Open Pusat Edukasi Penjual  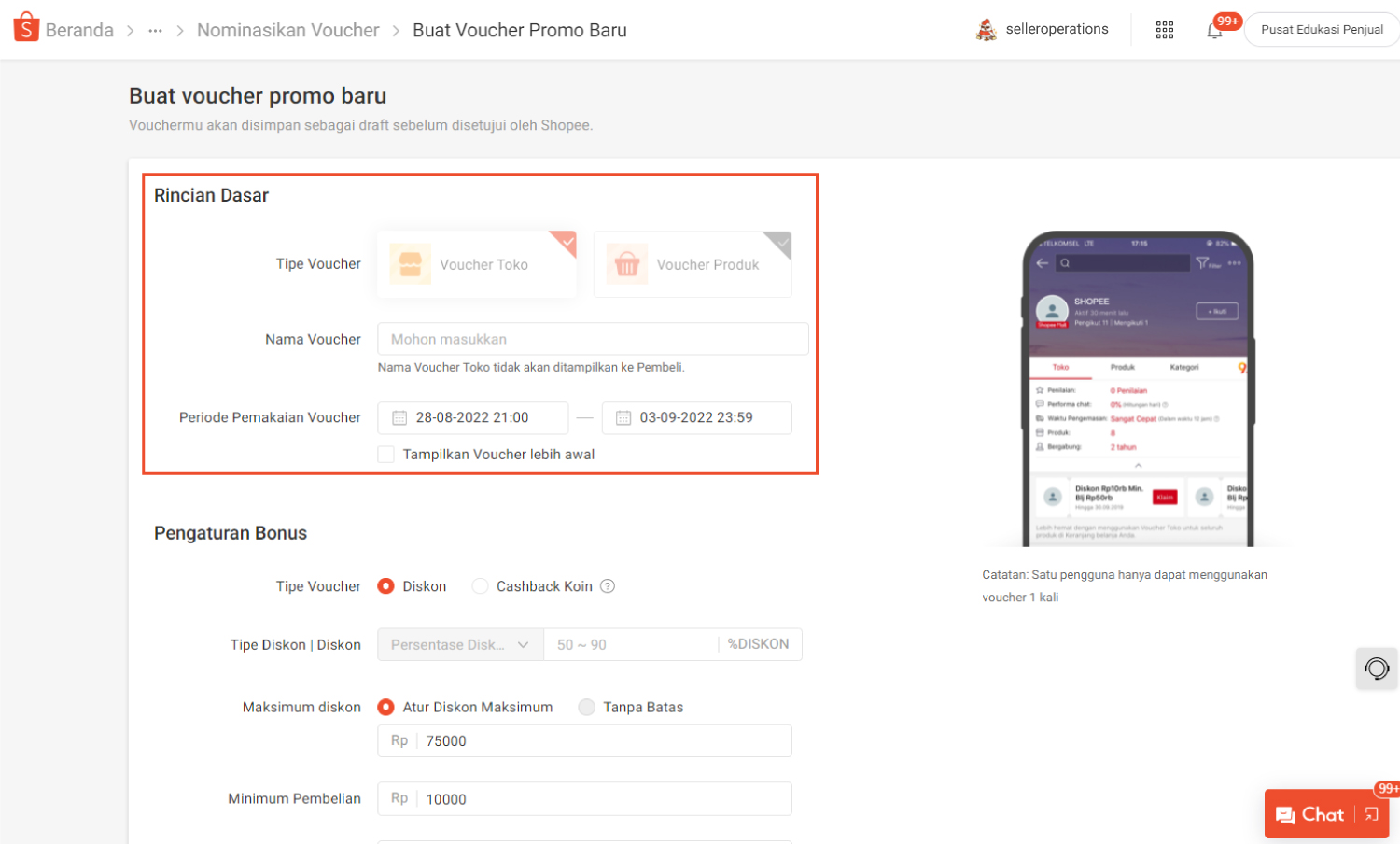(1322, 30)
